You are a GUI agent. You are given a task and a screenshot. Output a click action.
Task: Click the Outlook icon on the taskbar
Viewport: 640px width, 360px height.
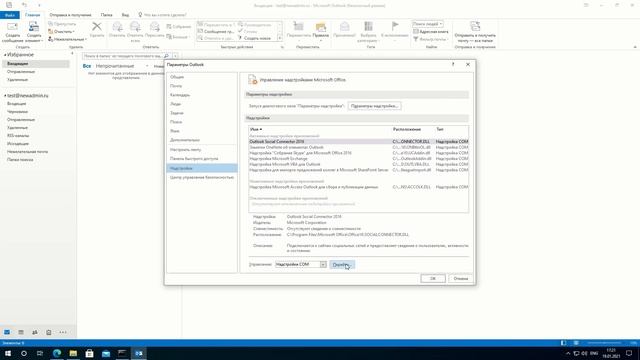139,353
